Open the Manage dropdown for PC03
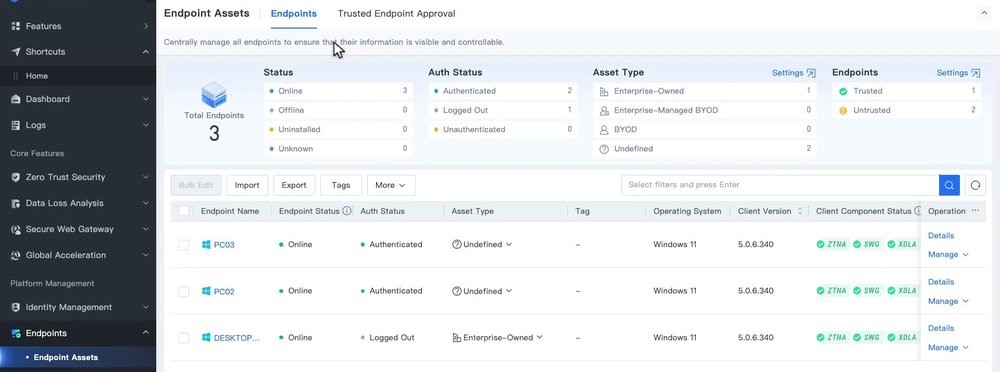 948,255
